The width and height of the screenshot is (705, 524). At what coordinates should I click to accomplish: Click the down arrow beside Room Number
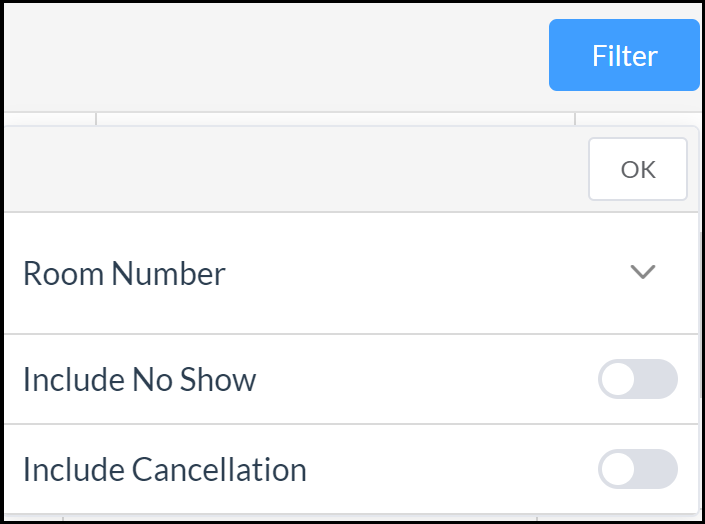[x=642, y=272]
